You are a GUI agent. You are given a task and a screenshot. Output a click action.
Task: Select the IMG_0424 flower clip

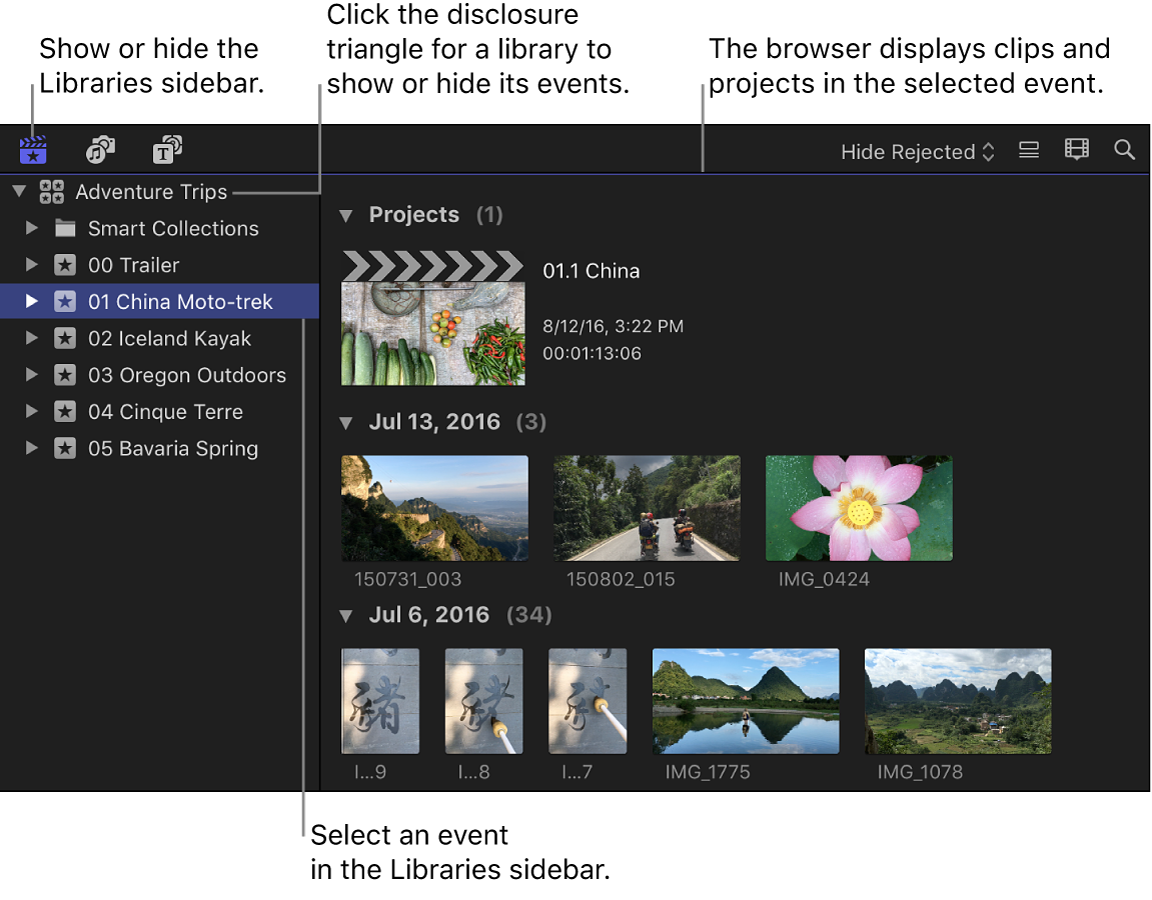coord(858,507)
